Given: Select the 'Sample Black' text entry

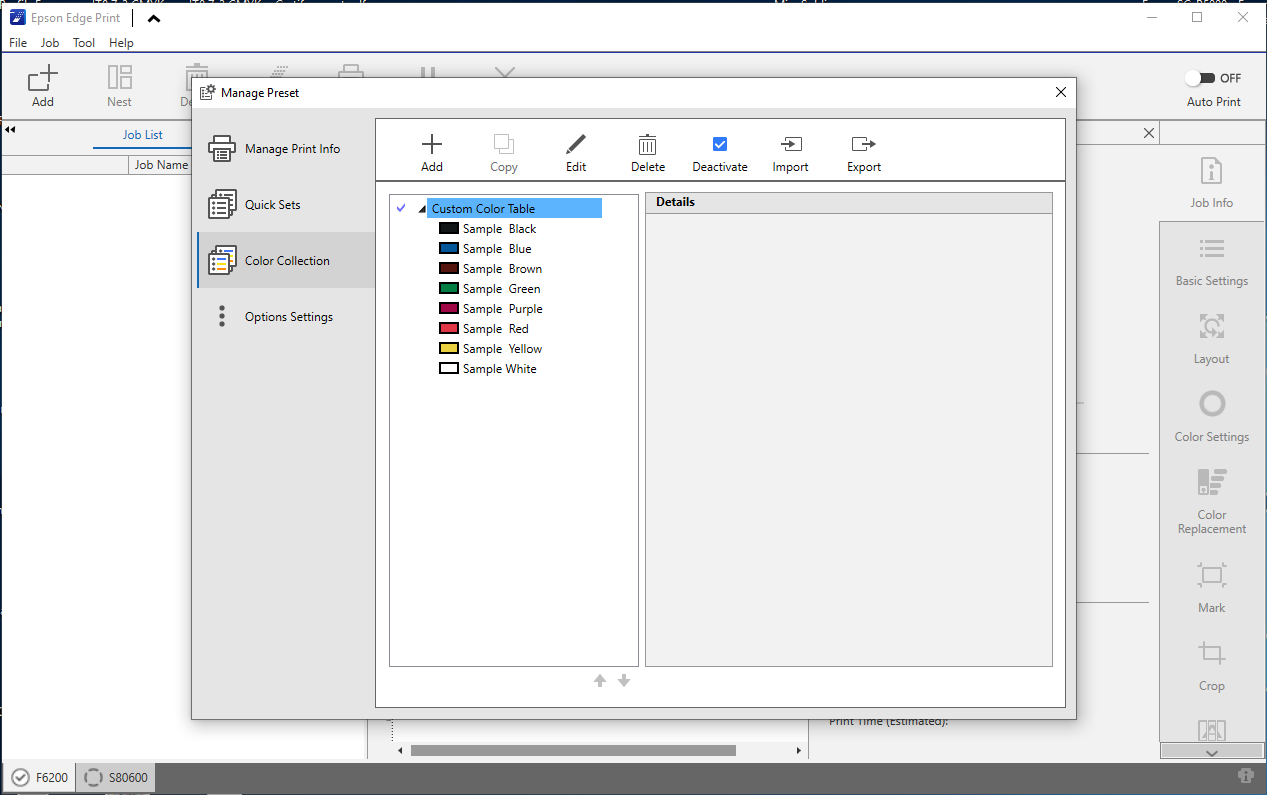Looking at the screenshot, I should [500, 229].
